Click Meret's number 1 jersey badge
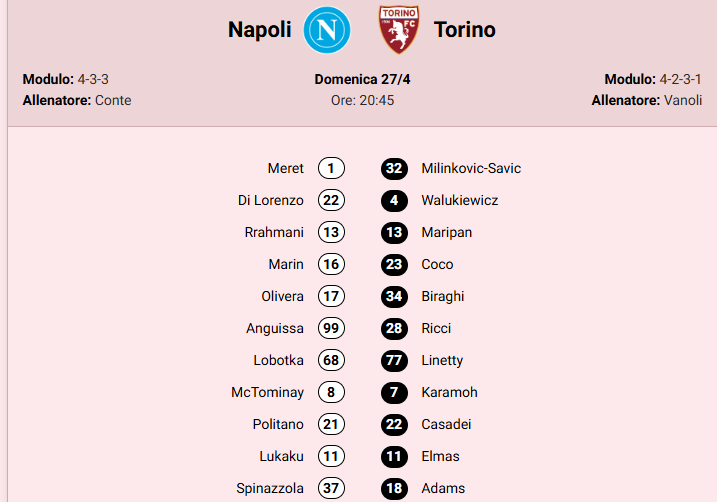This screenshot has height=502, width=717. tap(331, 169)
